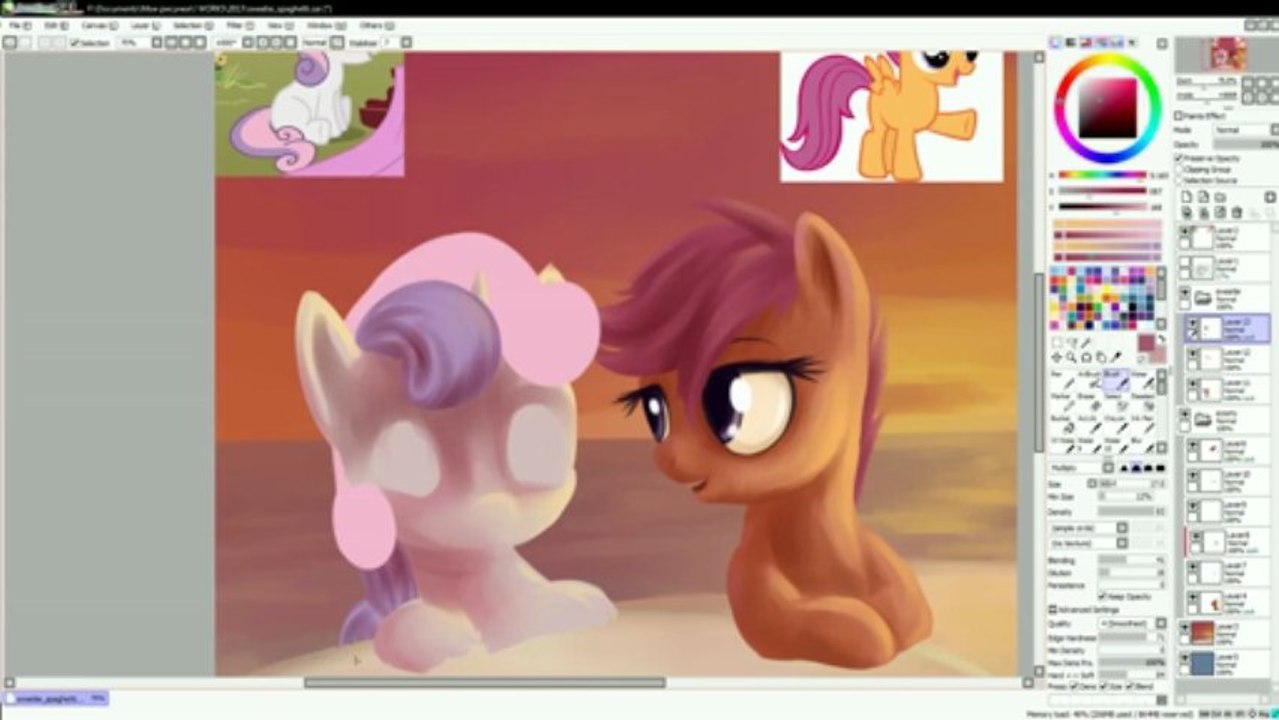1279x720 pixels.
Task: Select the Move tool
Action: pos(1056,357)
